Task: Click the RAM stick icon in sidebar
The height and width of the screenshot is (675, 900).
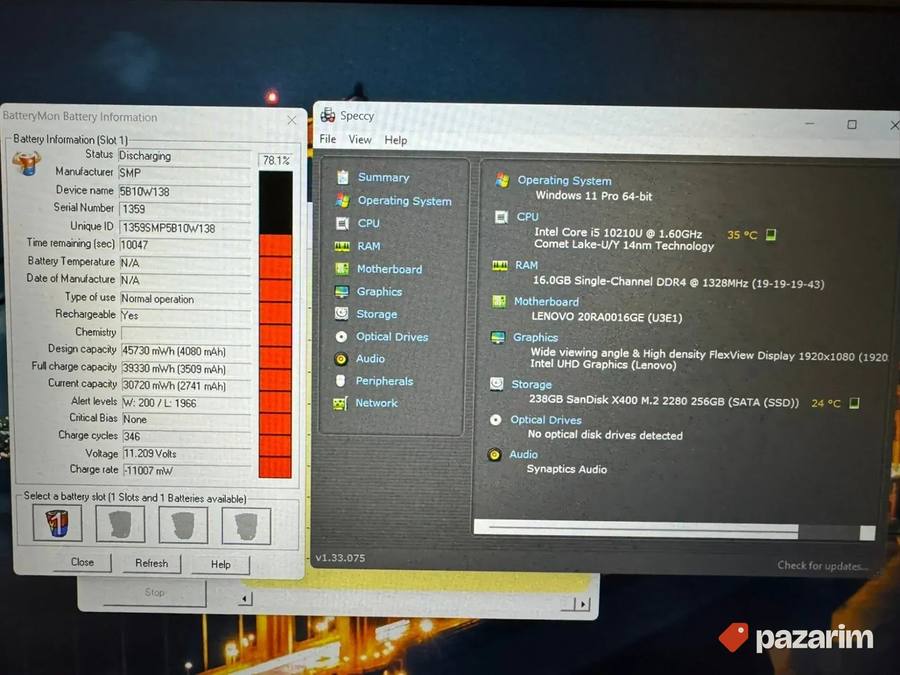Action: tap(342, 246)
